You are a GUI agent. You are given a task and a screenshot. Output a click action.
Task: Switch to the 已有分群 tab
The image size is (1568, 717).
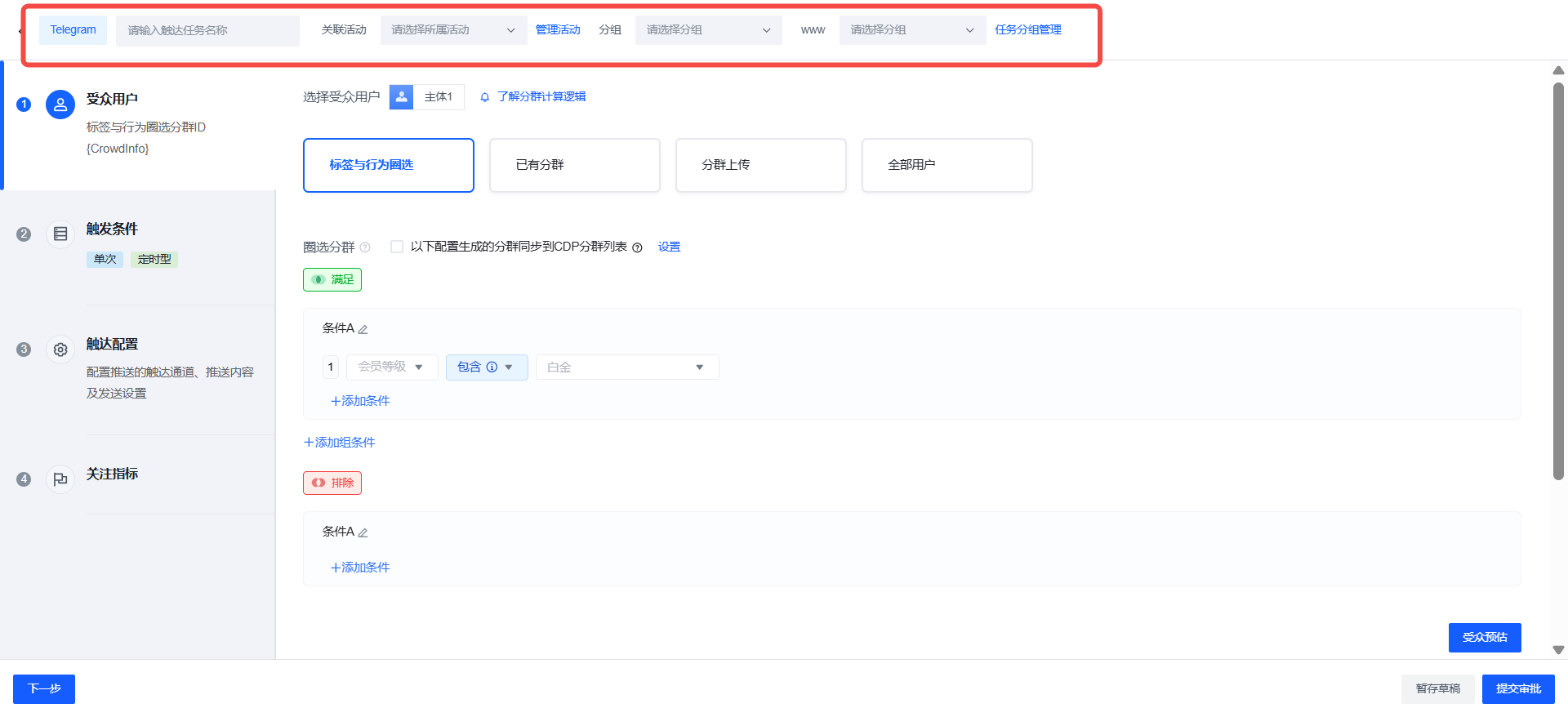tap(574, 165)
